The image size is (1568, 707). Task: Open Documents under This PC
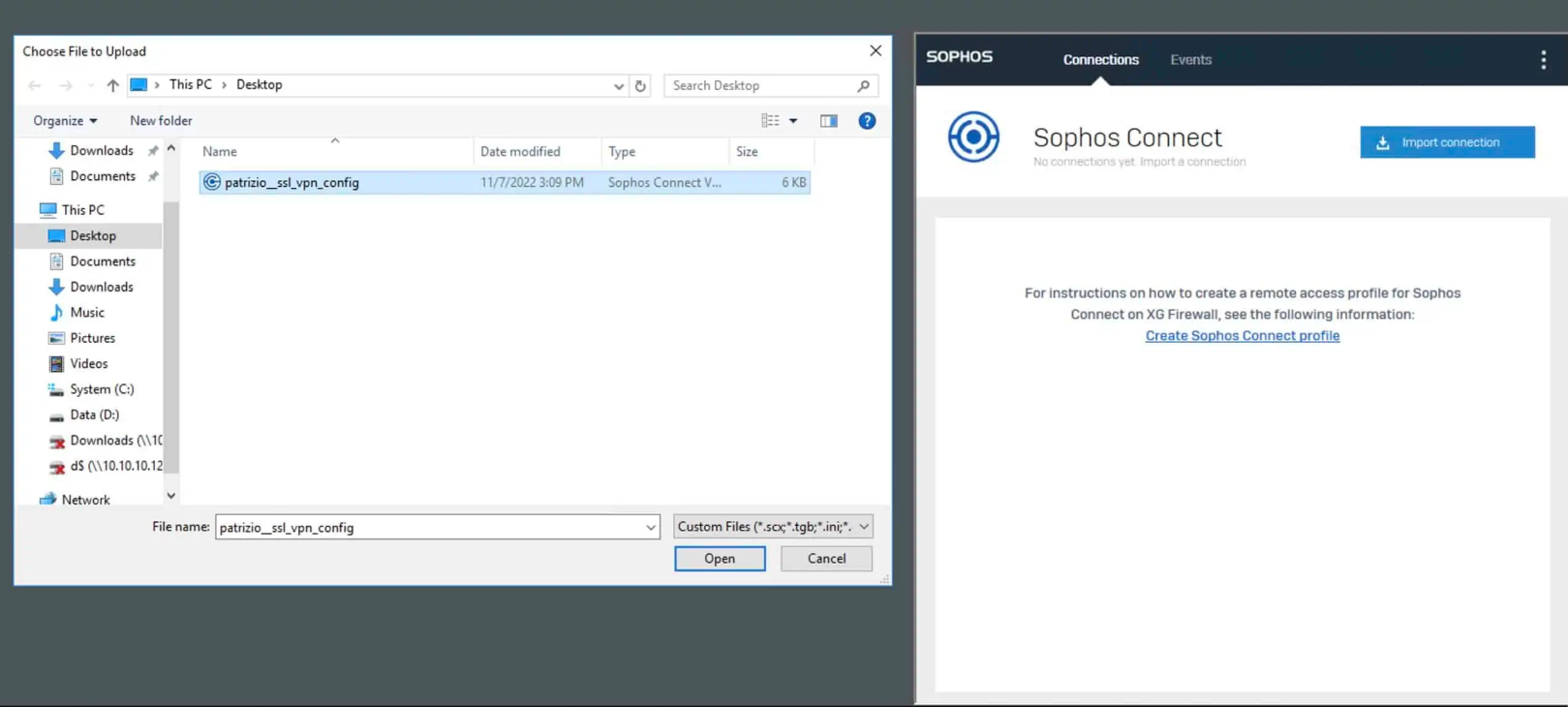pyautogui.click(x=102, y=261)
